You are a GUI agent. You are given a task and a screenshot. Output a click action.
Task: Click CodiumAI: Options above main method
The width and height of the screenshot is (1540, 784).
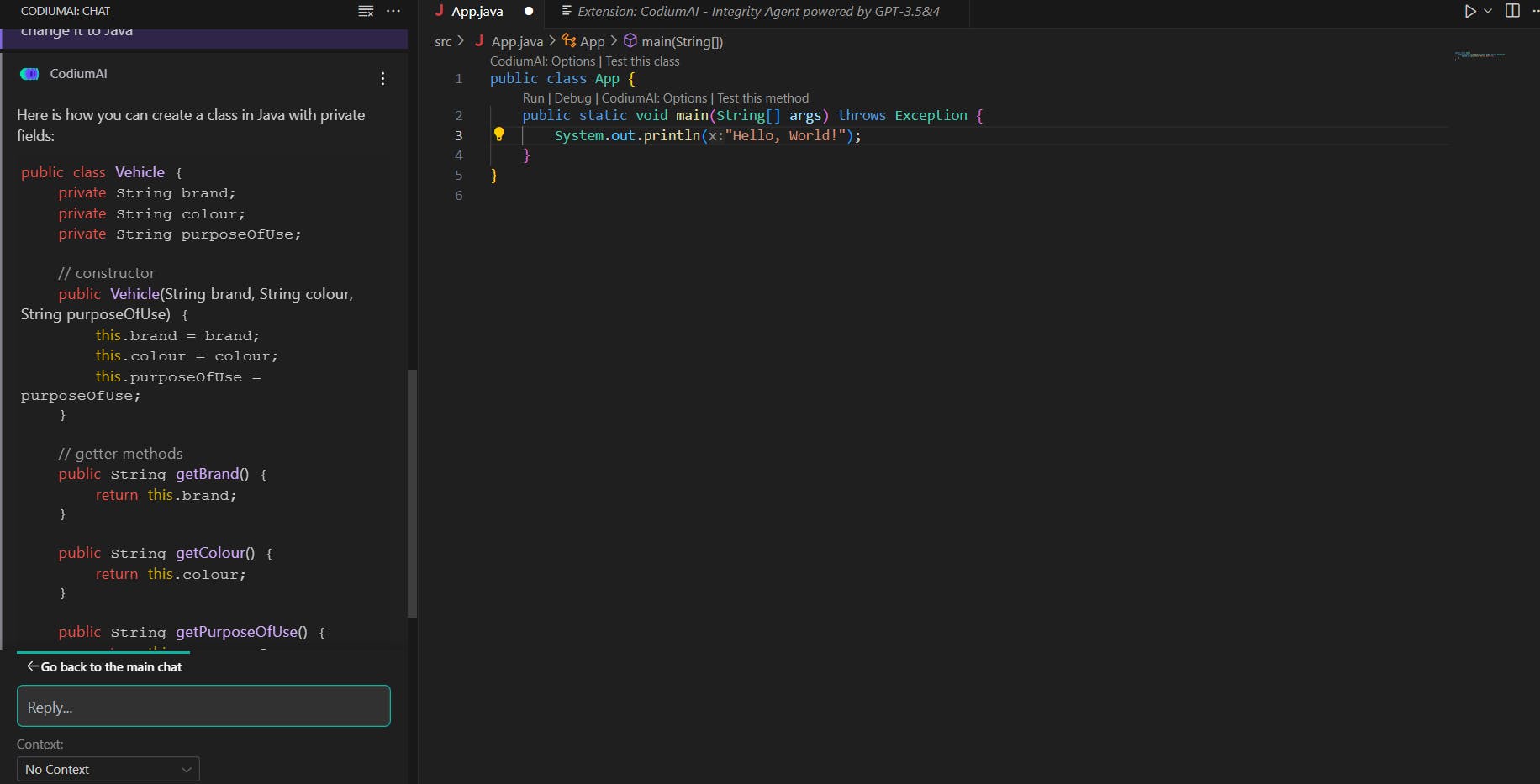[x=654, y=98]
